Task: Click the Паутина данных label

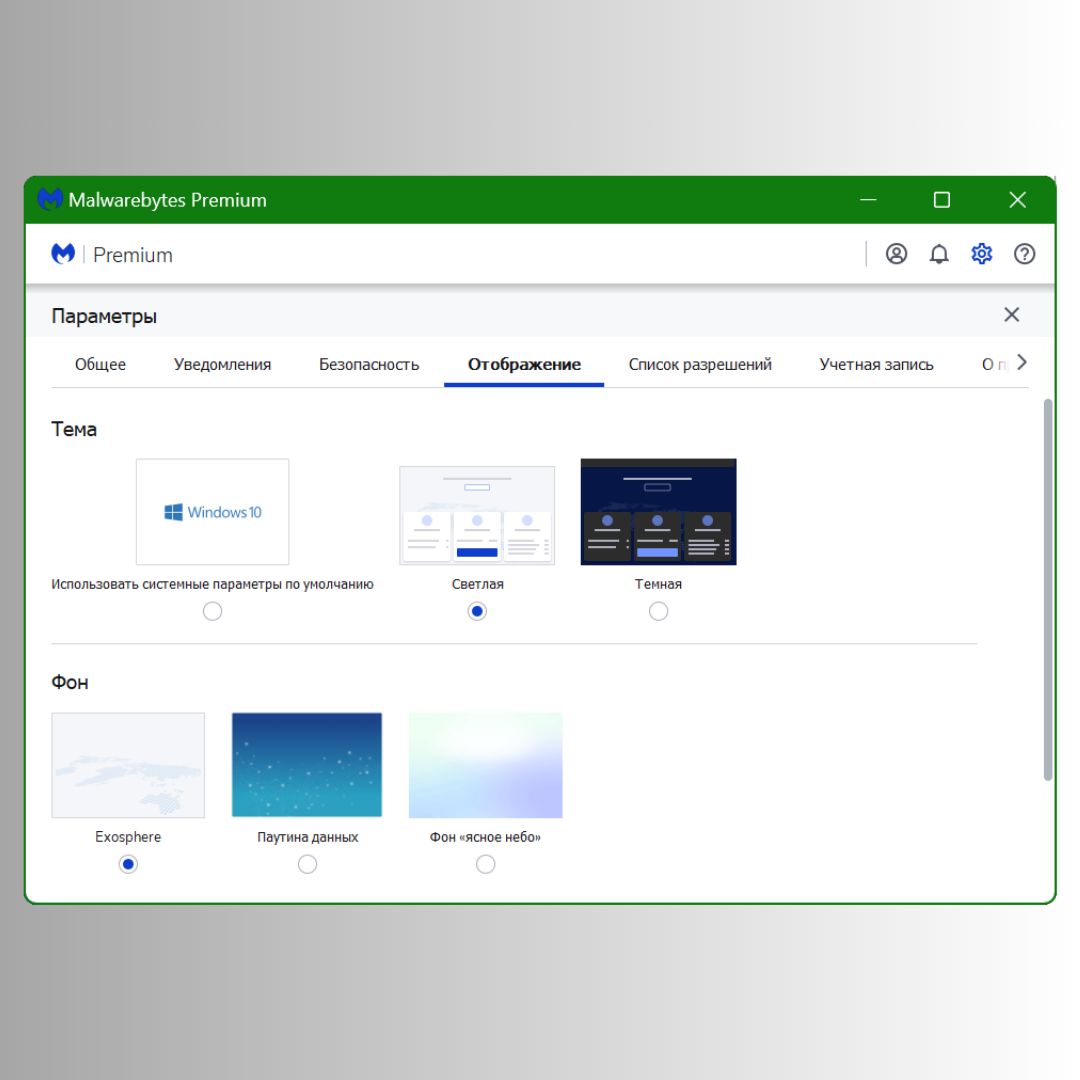Action: click(307, 837)
